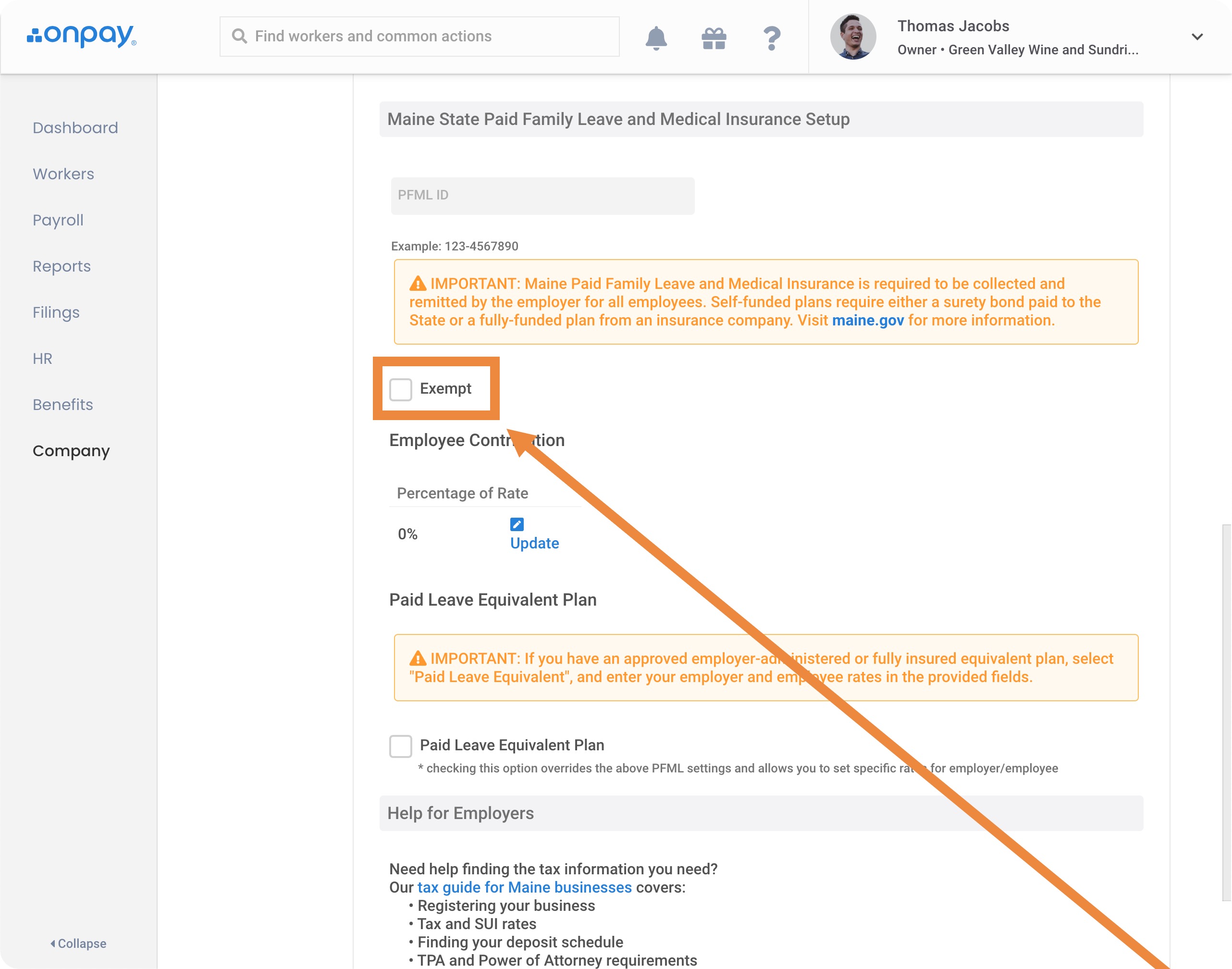
Task: Enable the Paid Leave Equivalent Plan checkbox
Action: point(400,745)
